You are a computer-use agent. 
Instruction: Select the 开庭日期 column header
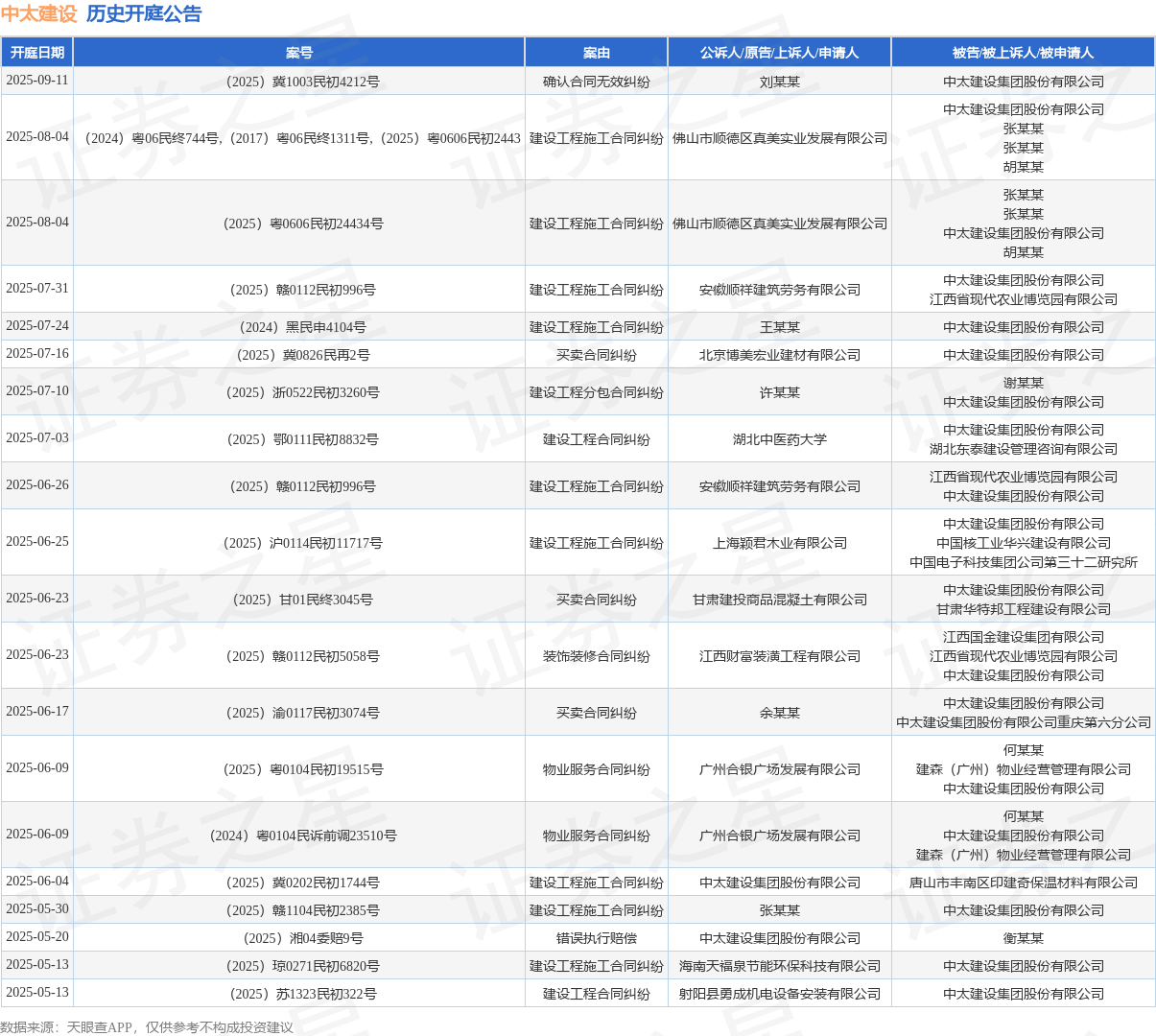(x=37, y=53)
